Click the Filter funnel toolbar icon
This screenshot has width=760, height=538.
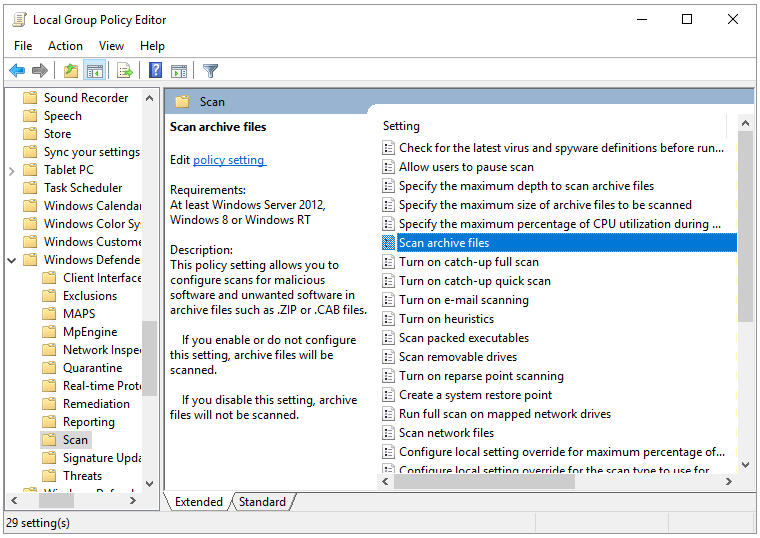click(x=210, y=71)
